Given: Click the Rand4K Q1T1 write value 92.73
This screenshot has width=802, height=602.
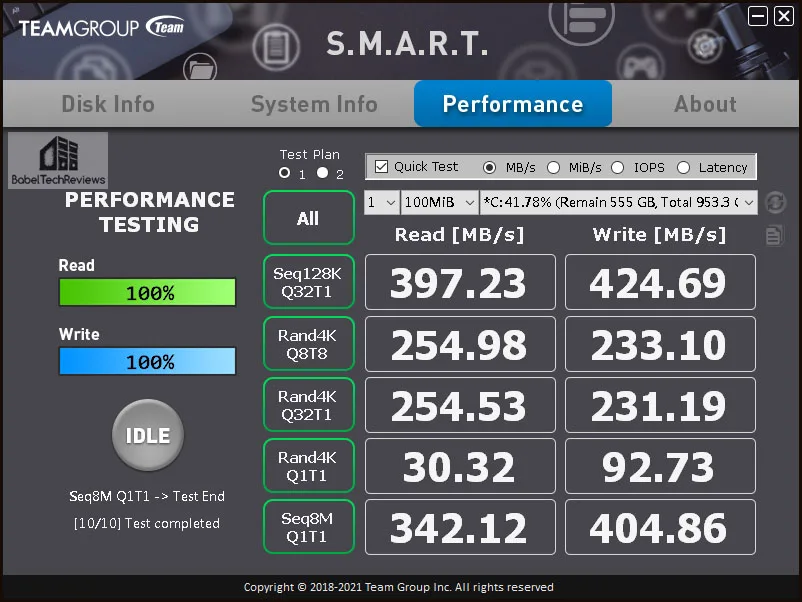Looking at the screenshot, I should pyautogui.click(x=660, y=466).
